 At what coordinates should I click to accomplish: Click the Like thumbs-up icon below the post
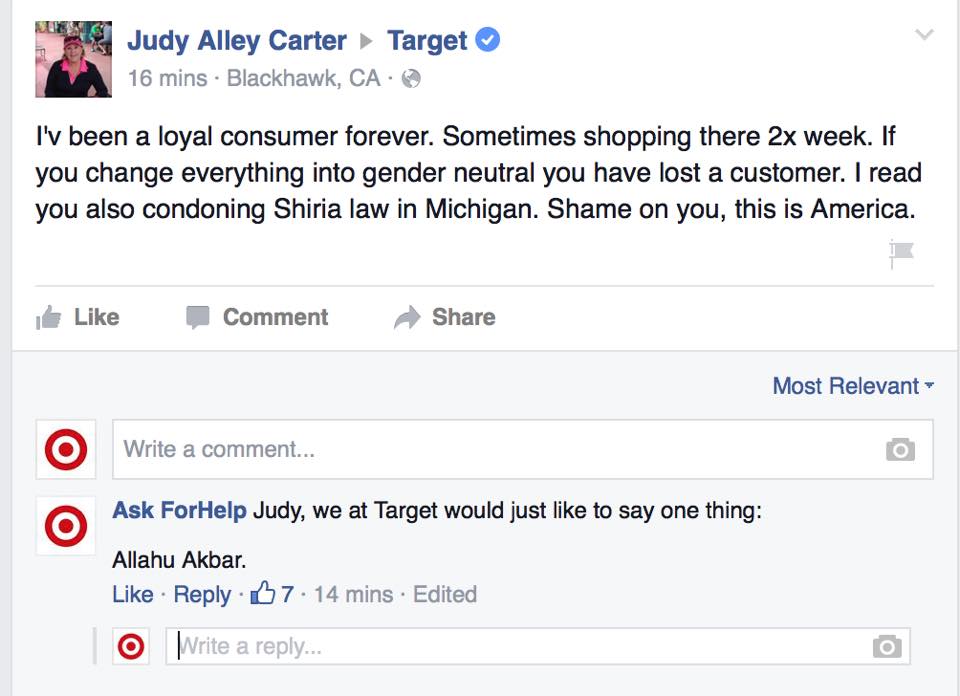(48, 317)
